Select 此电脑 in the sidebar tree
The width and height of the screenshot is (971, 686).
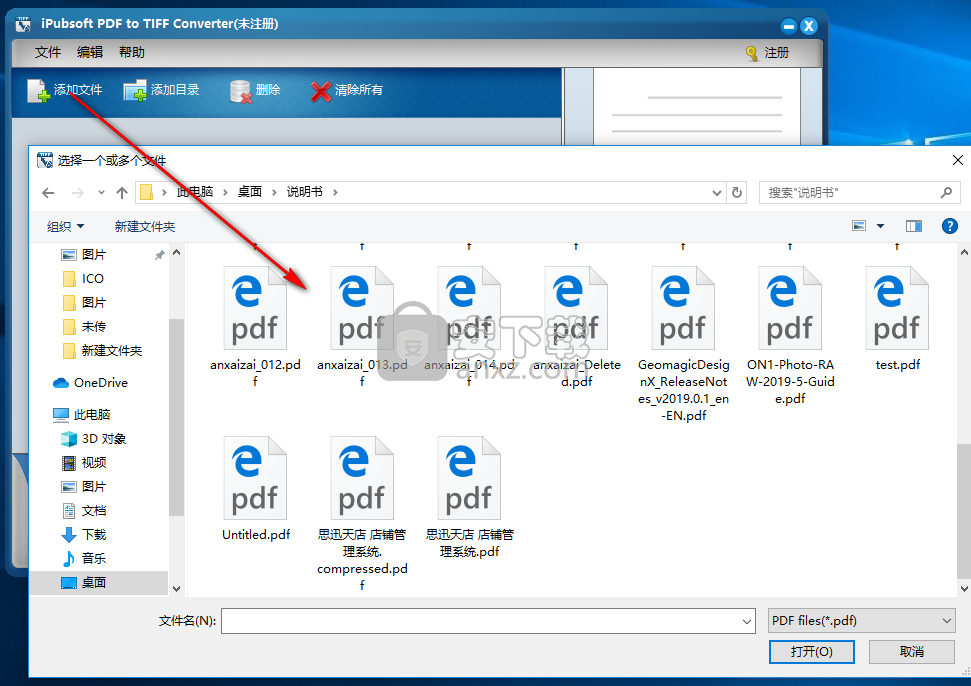[x=82, y=415]
